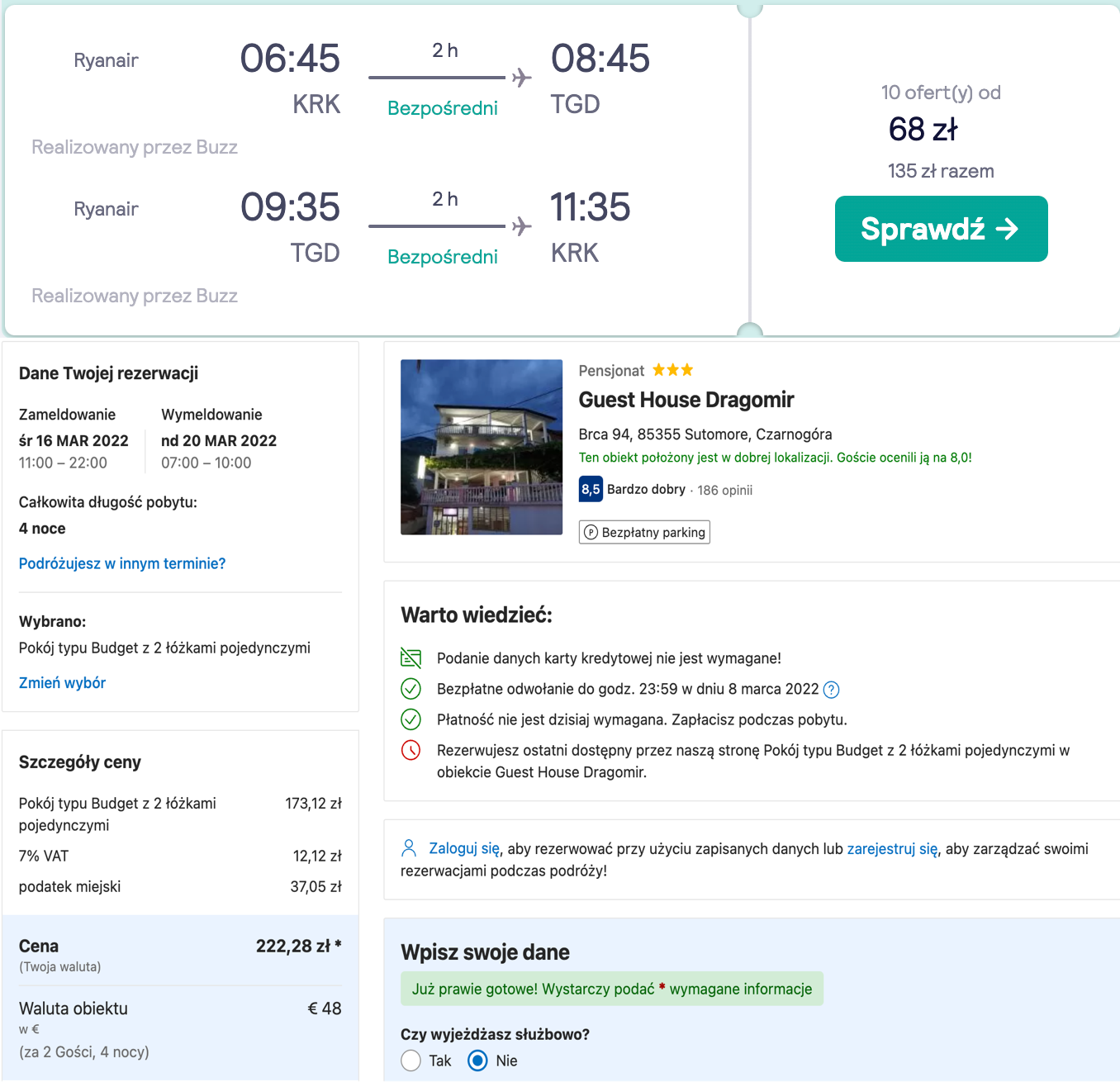Click the zarejestruj się link
The image size is (1120, 1082).
tap(892, 848)
